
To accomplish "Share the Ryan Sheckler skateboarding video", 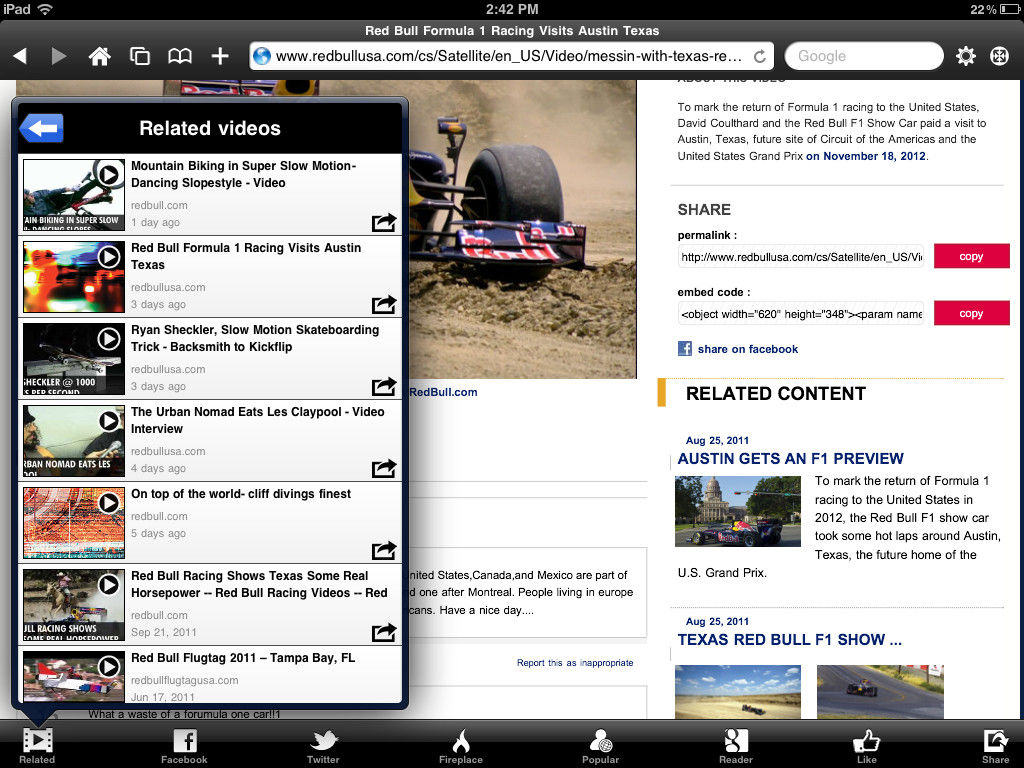I will [384, 387].
